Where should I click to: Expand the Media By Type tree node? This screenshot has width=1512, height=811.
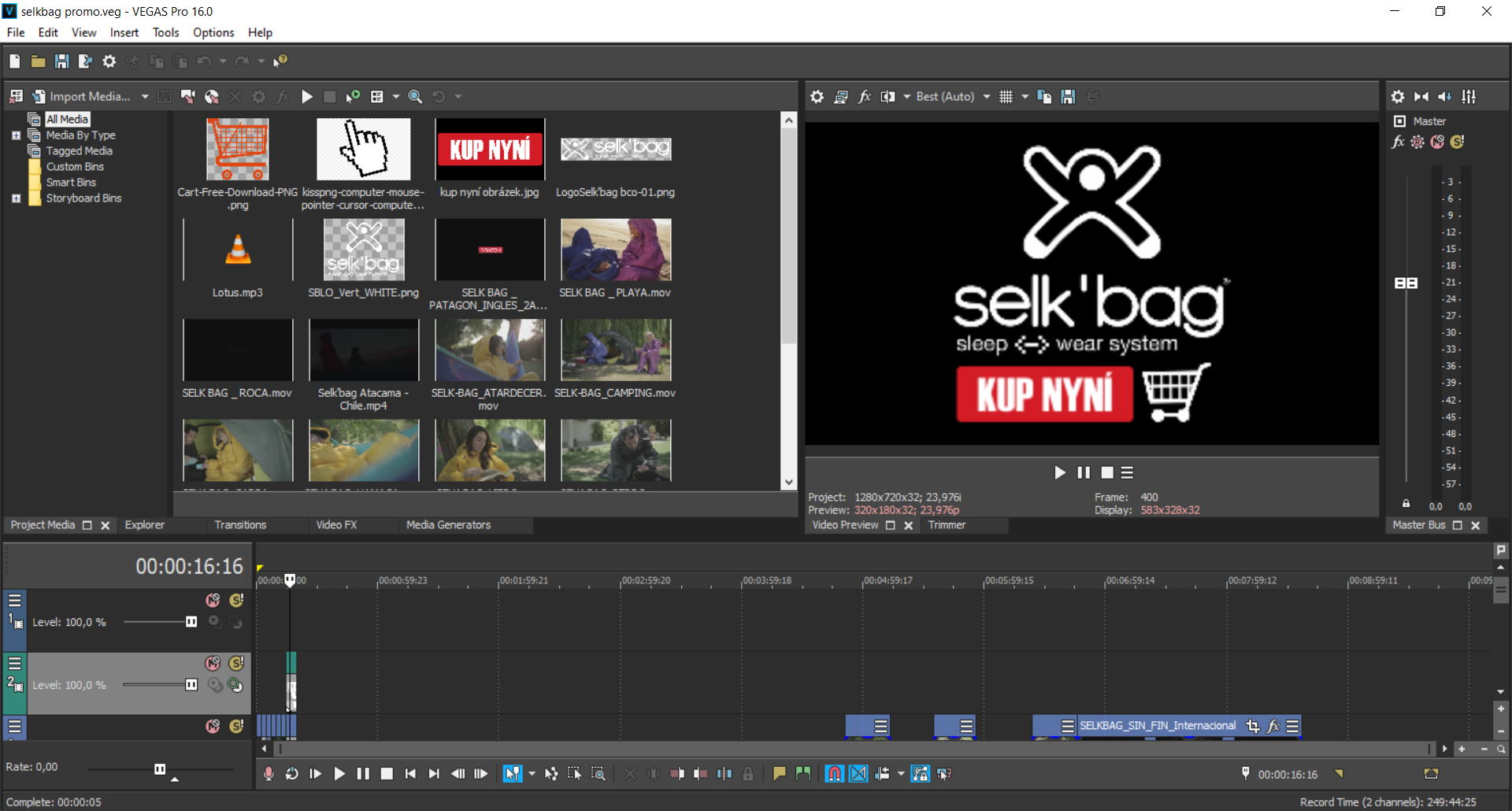coord(16,135)
